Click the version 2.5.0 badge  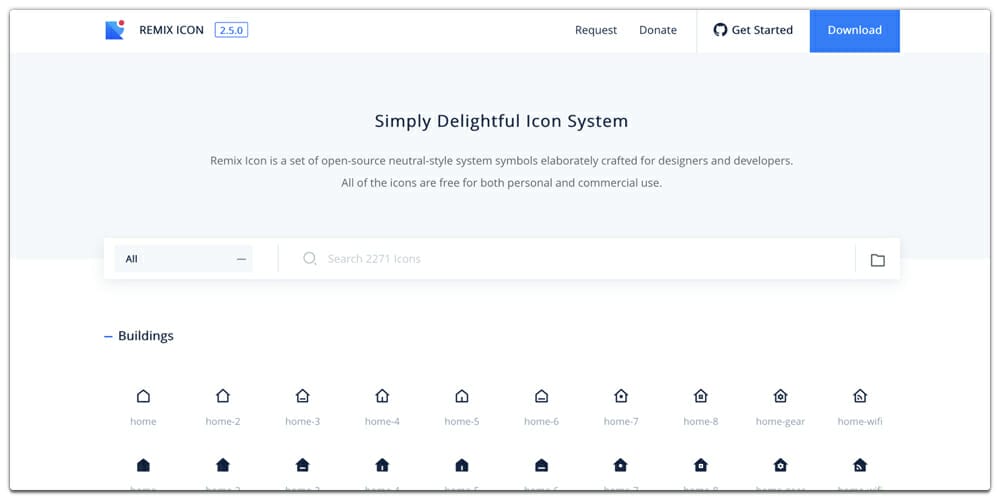231,30
